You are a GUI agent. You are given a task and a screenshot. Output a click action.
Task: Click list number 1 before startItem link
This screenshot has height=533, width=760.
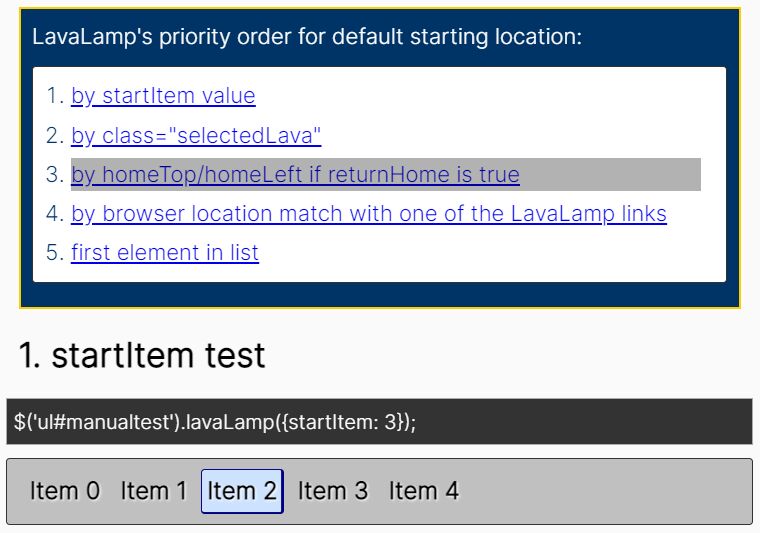[55, 96]
